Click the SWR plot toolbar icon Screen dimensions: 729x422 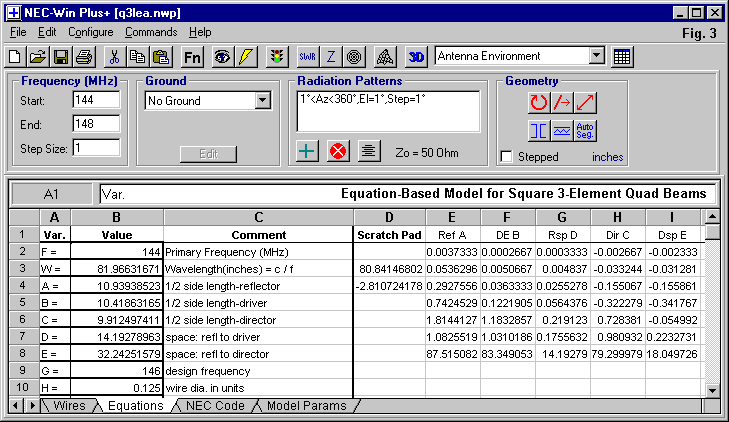pyautogui.click(x=307, y=57)
